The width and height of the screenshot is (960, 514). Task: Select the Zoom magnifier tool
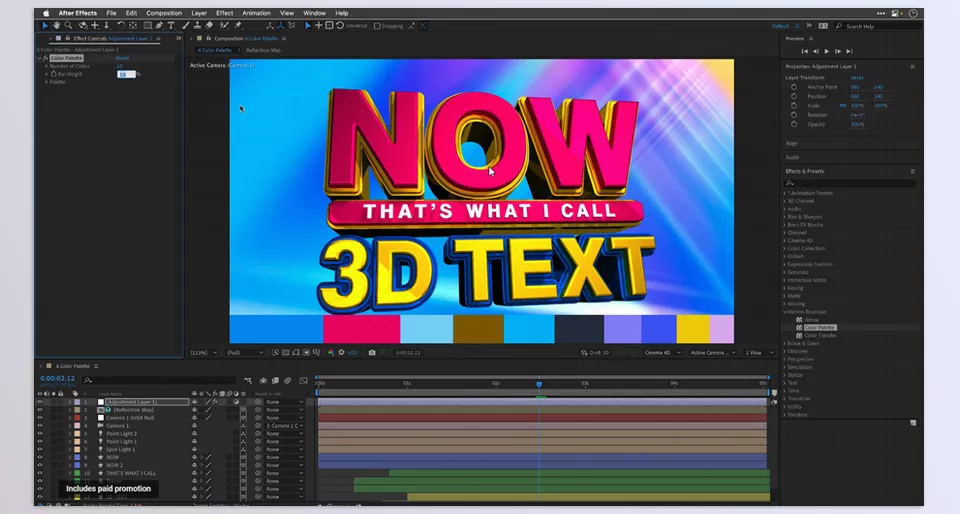69,26
